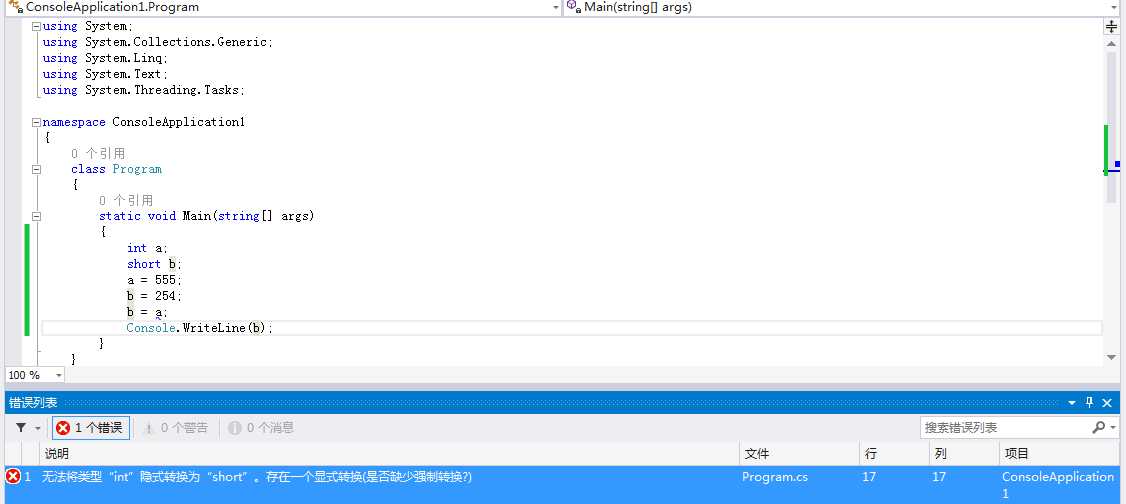This screenshot has height=504, width=1126.
Task: Click the underlined 'a' in 'b = a;'
Action: point(159,312)
